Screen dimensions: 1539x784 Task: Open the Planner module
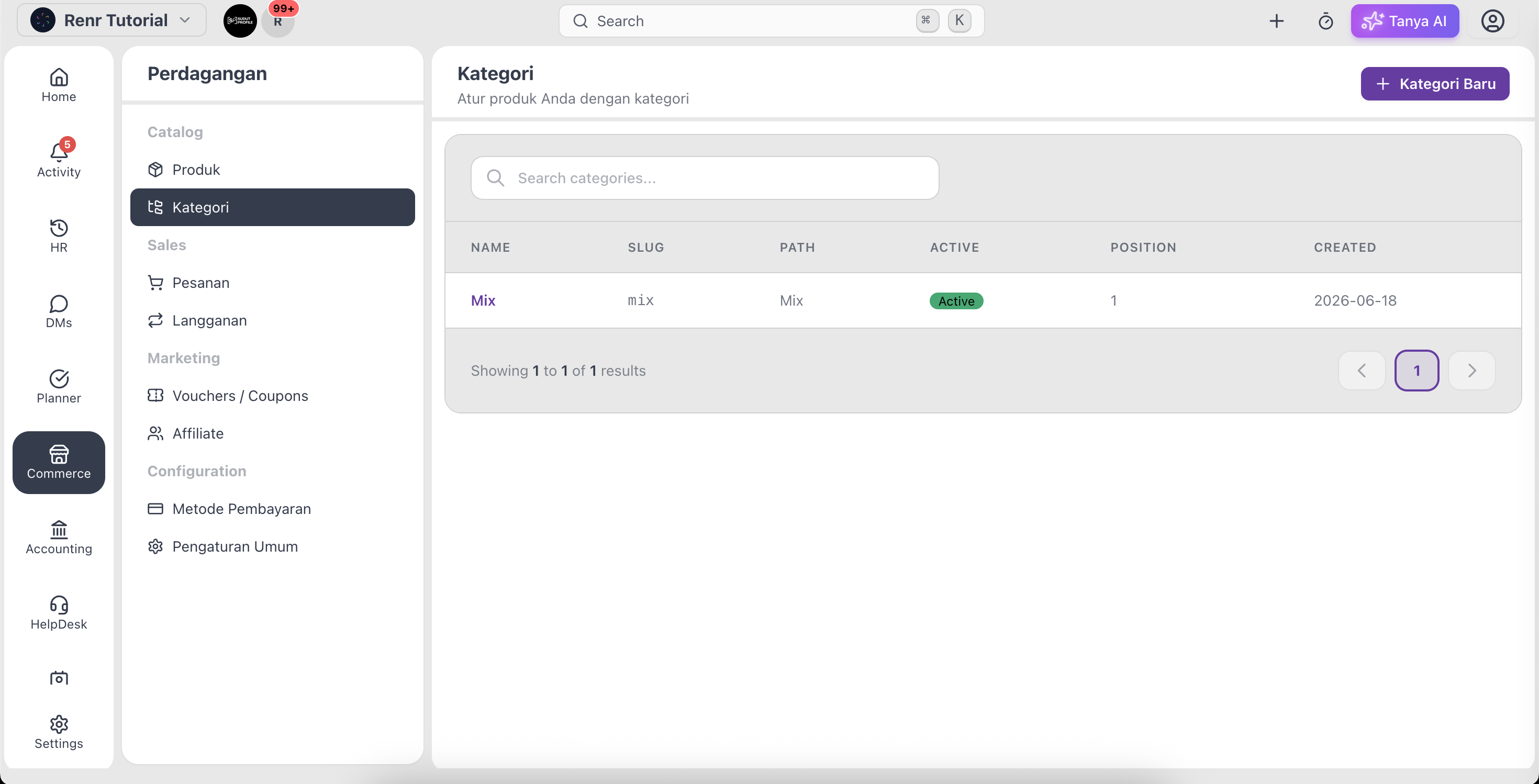coord(59,386)
